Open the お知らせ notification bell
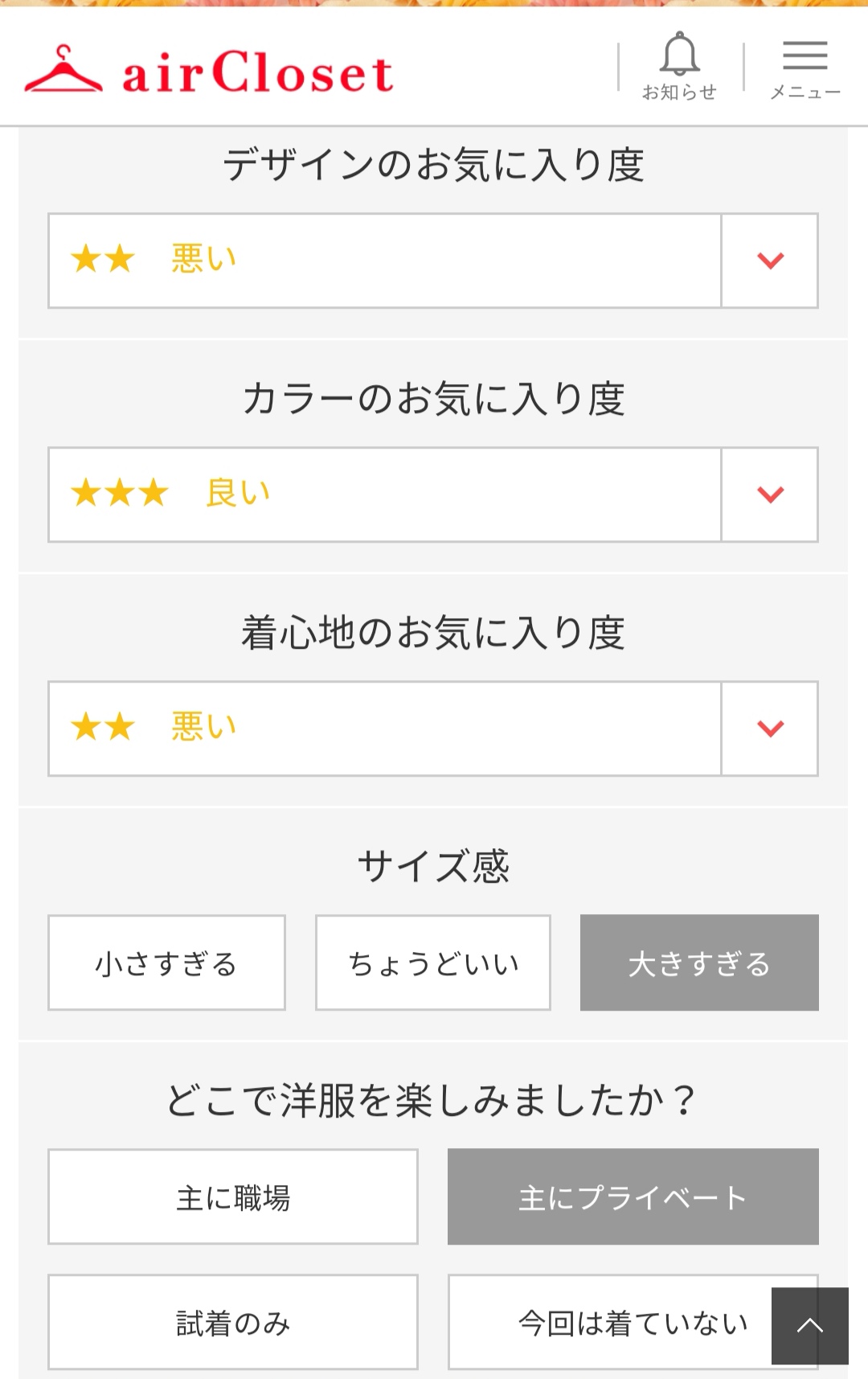Screen dimensions: 868x1379 tap(679, 66)
